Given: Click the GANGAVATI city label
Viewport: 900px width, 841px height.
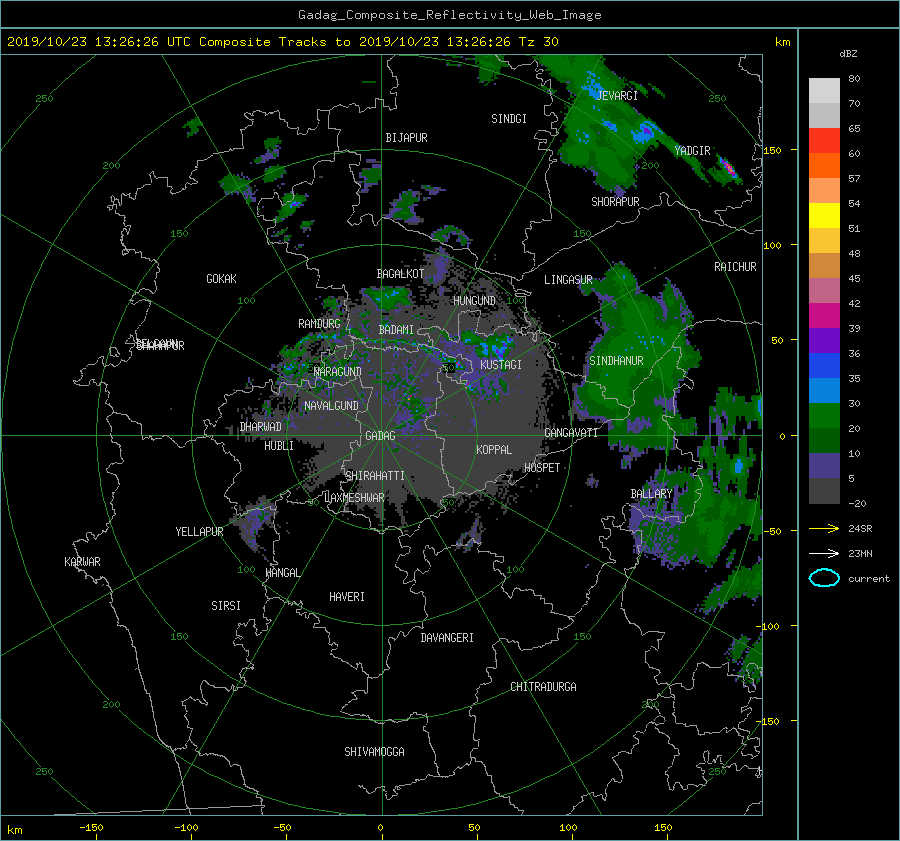Looking at the screenshot, I should pyautogui.click(x=571, y=433).
